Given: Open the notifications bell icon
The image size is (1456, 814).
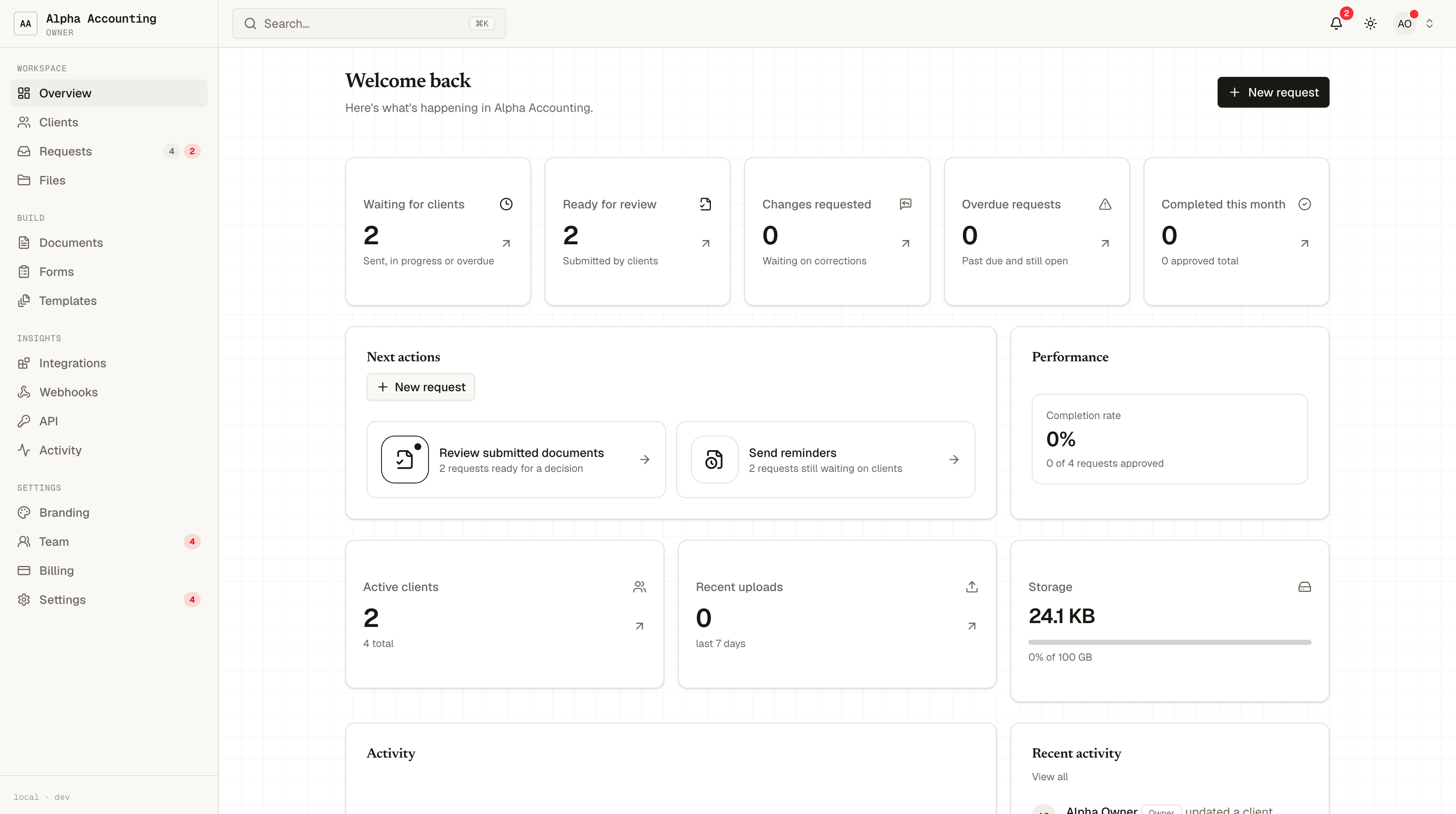Looking at the screenshot, I should (x=1336, y=24).
